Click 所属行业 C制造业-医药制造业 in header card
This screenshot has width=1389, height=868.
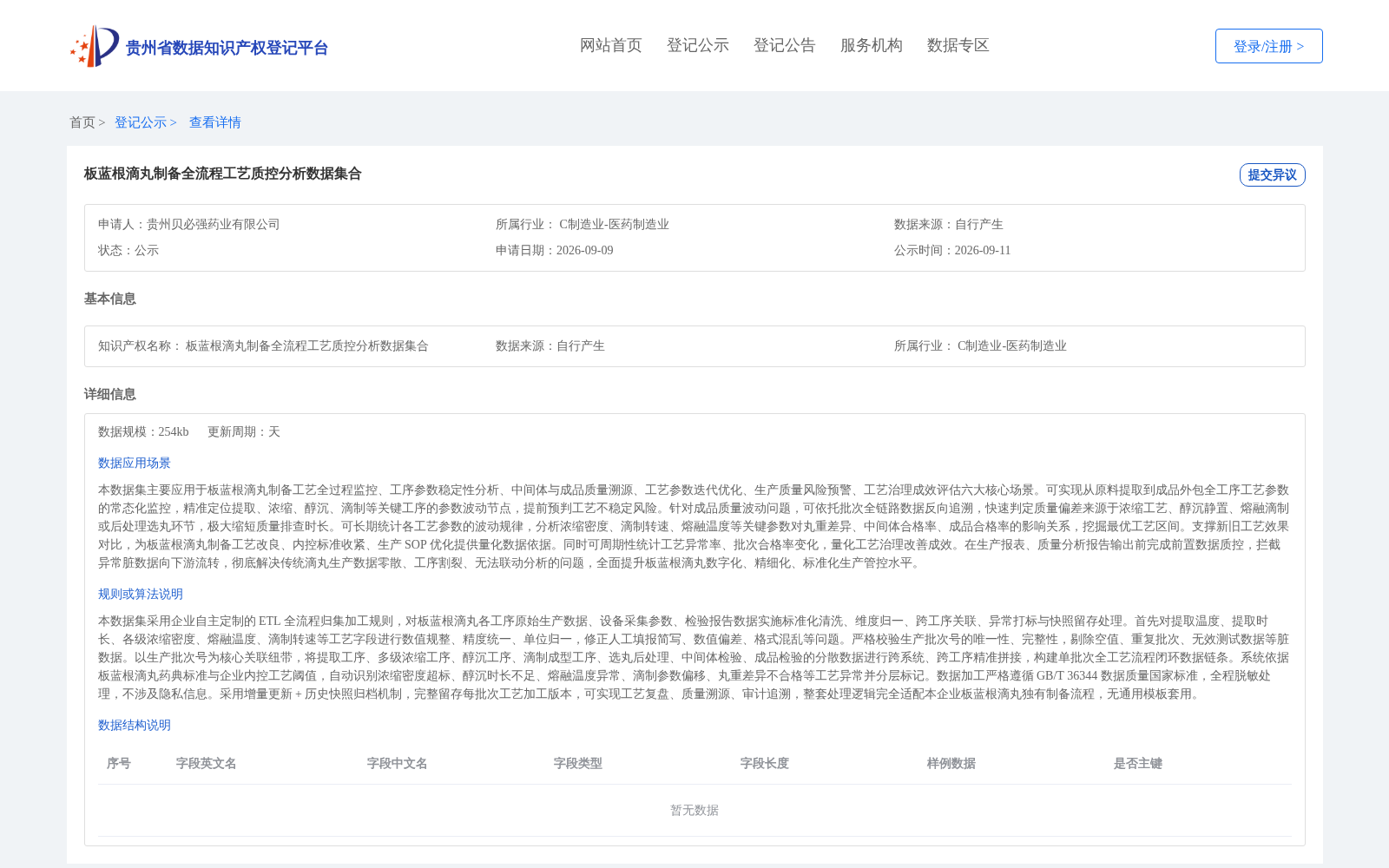point(583,224)
